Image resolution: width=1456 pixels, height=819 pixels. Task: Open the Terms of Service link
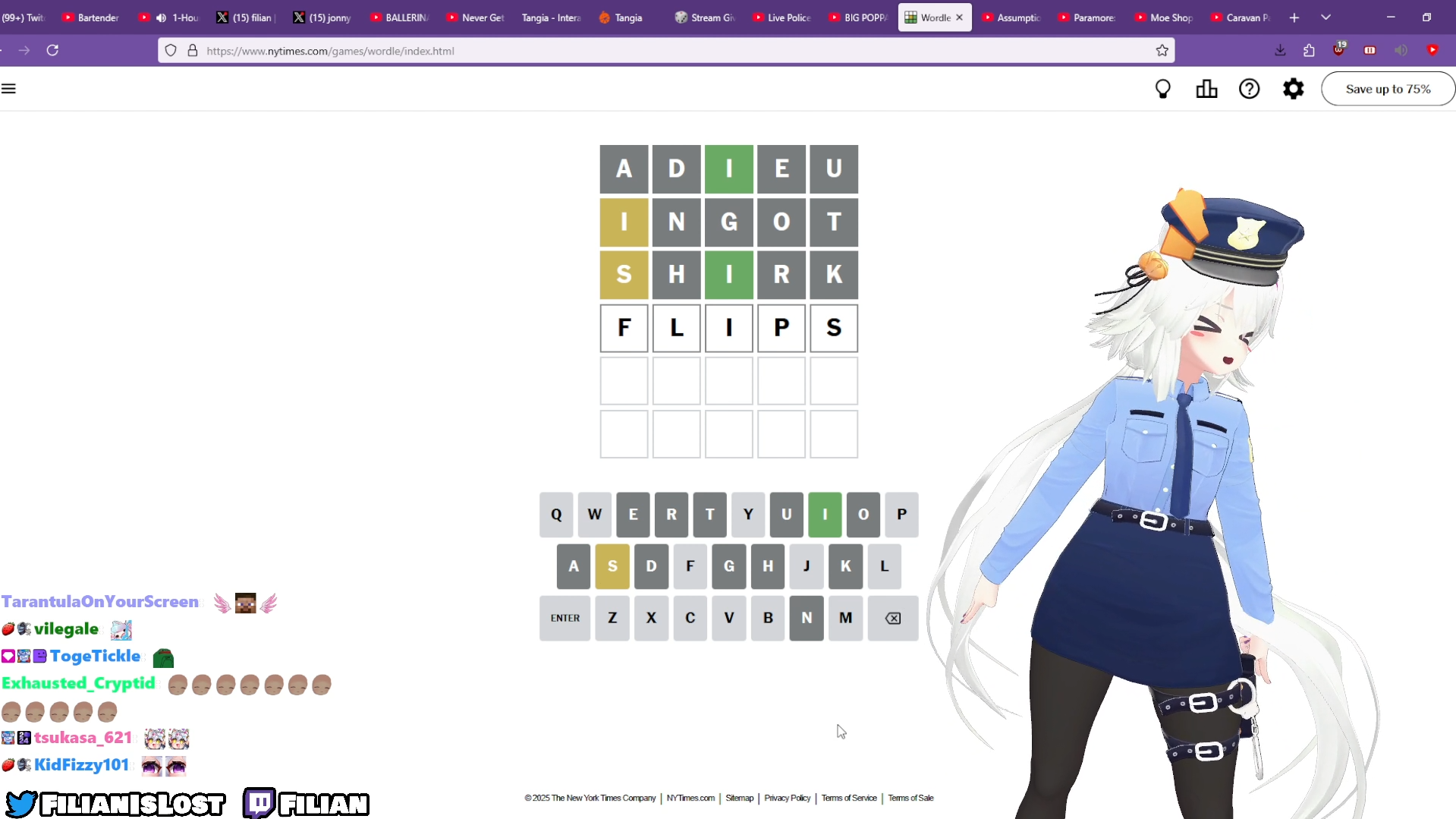pos(849,798)
